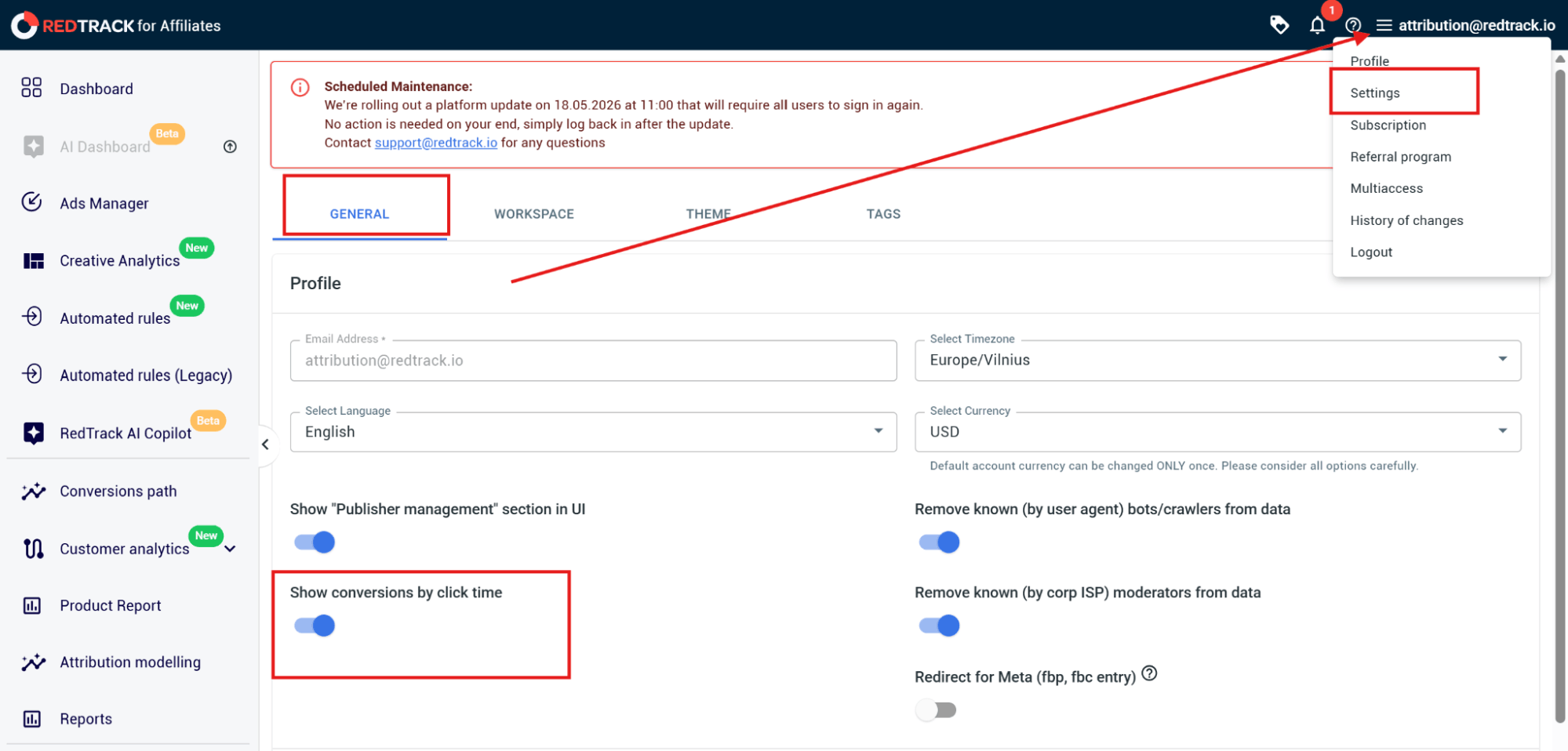Click the Creative Analytics icon
Image resolution: width=1568 pixels, height=751 pixels.
pos(33,260)
